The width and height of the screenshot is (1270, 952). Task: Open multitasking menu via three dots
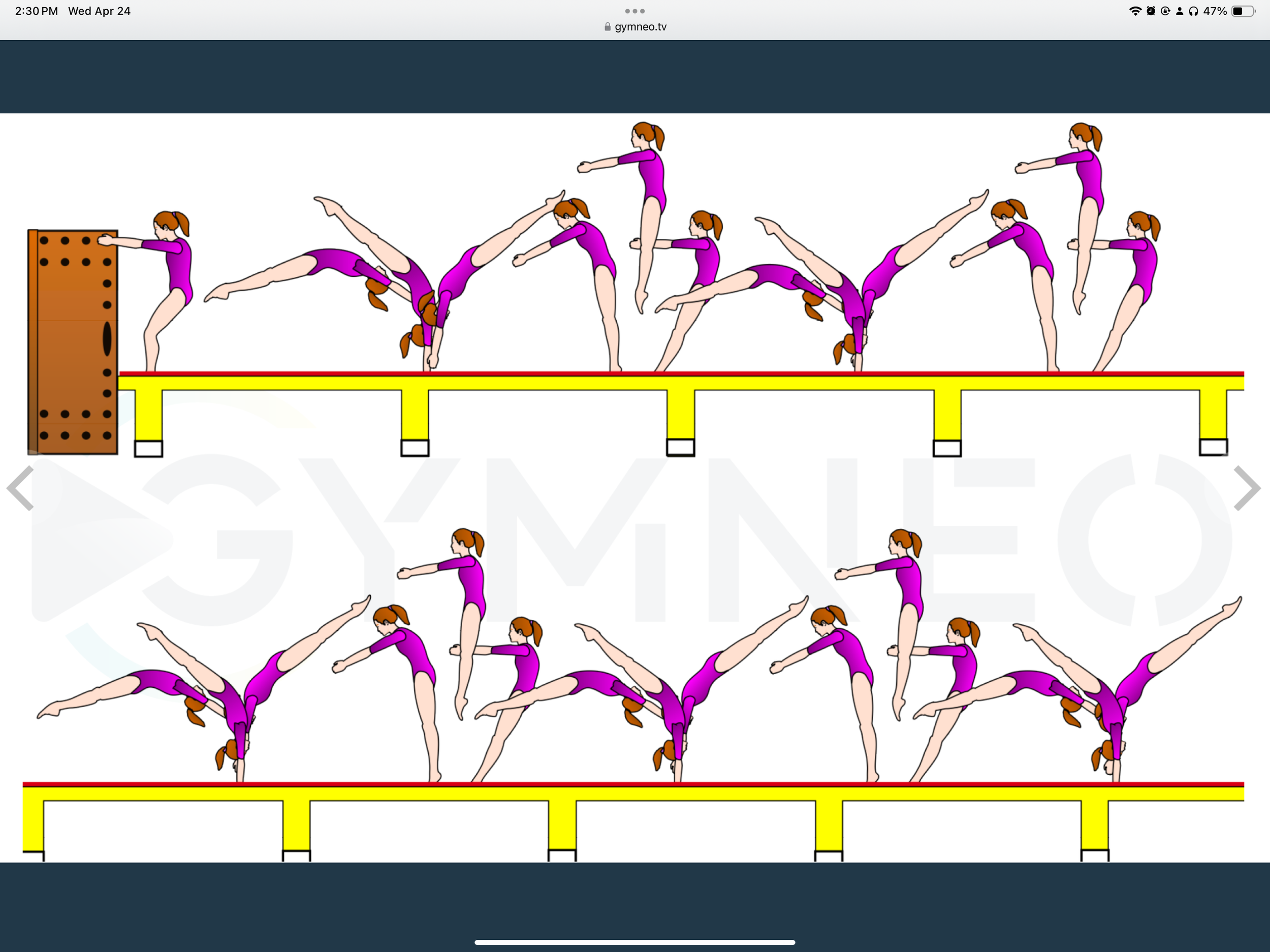pos(634,11)
